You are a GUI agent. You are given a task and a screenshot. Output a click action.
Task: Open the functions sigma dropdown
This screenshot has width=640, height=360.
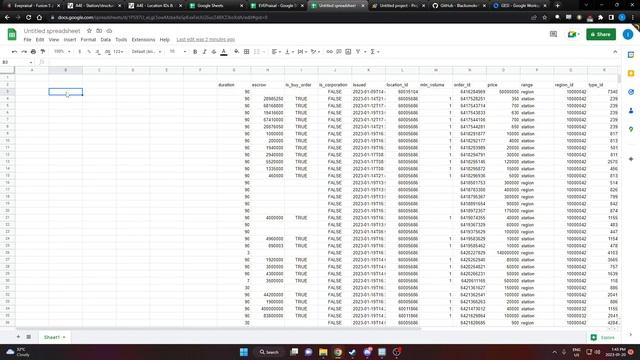point(374,52)
